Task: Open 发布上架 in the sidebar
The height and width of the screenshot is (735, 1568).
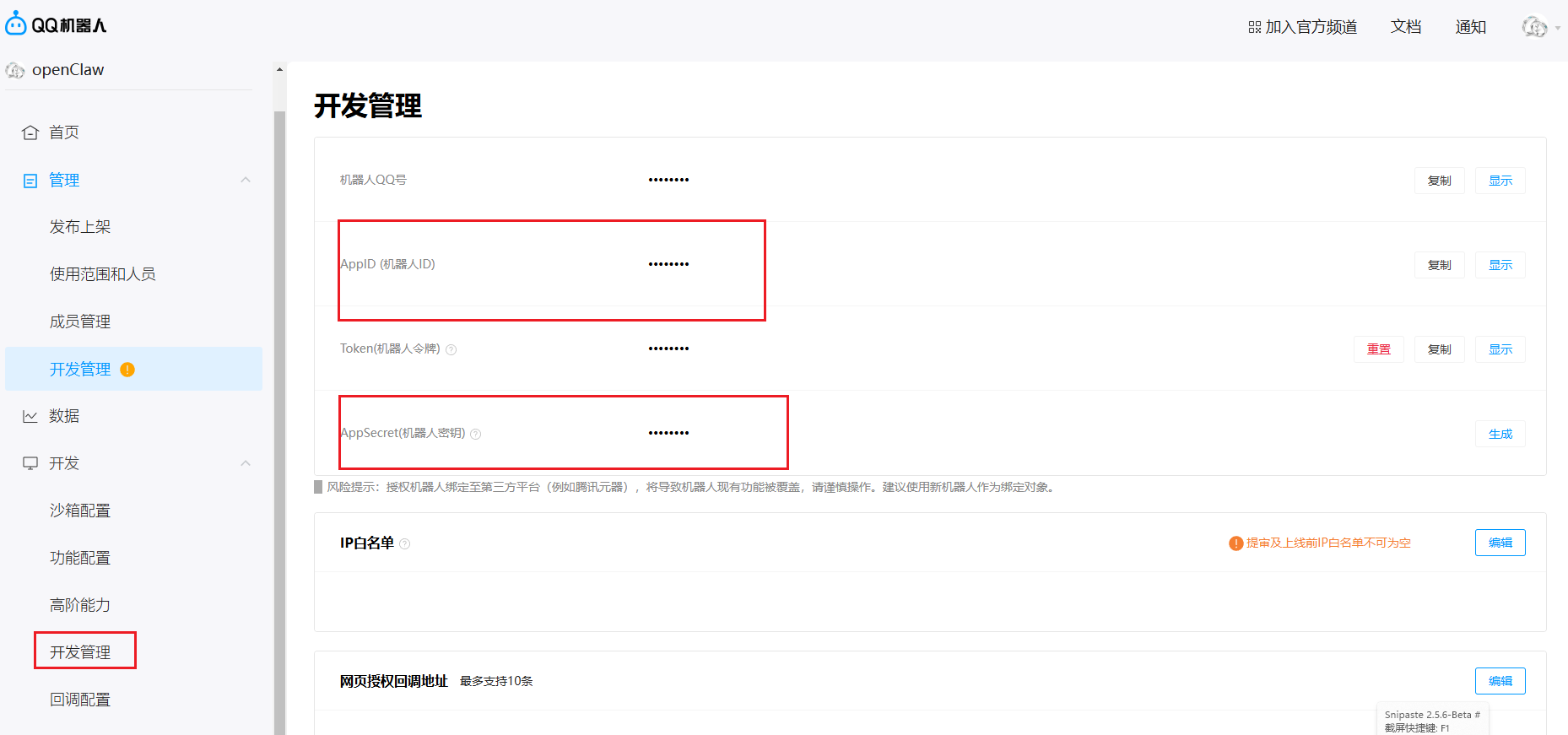Action: 80,227
